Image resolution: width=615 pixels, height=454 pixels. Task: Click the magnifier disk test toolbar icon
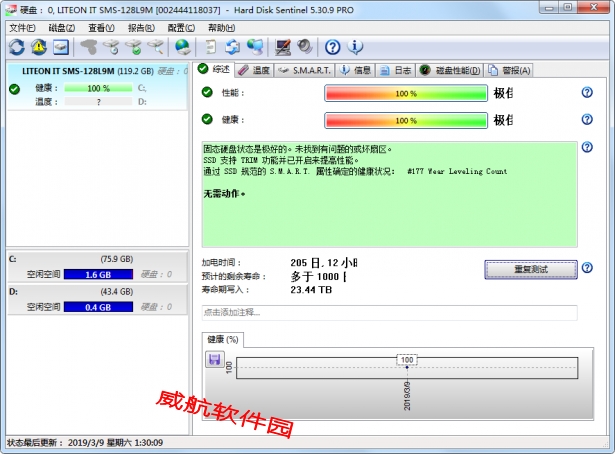click(156, 47)
